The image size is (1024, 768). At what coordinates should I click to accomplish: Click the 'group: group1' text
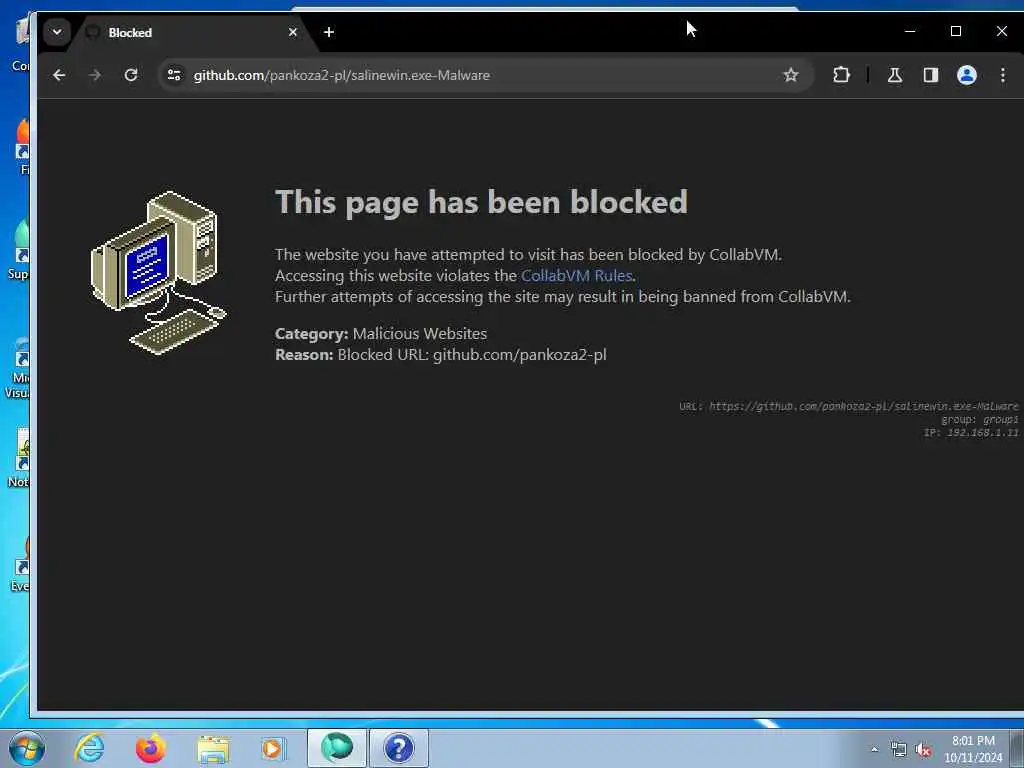[x=980, y=419]
